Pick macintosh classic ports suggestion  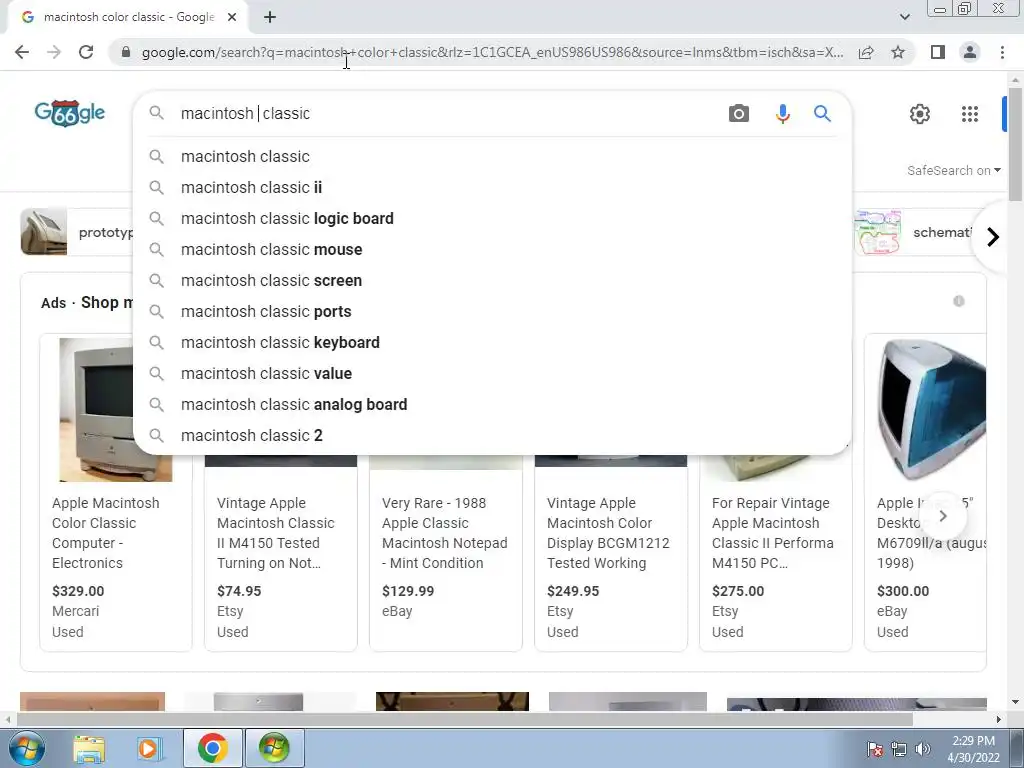click(492, 312)
